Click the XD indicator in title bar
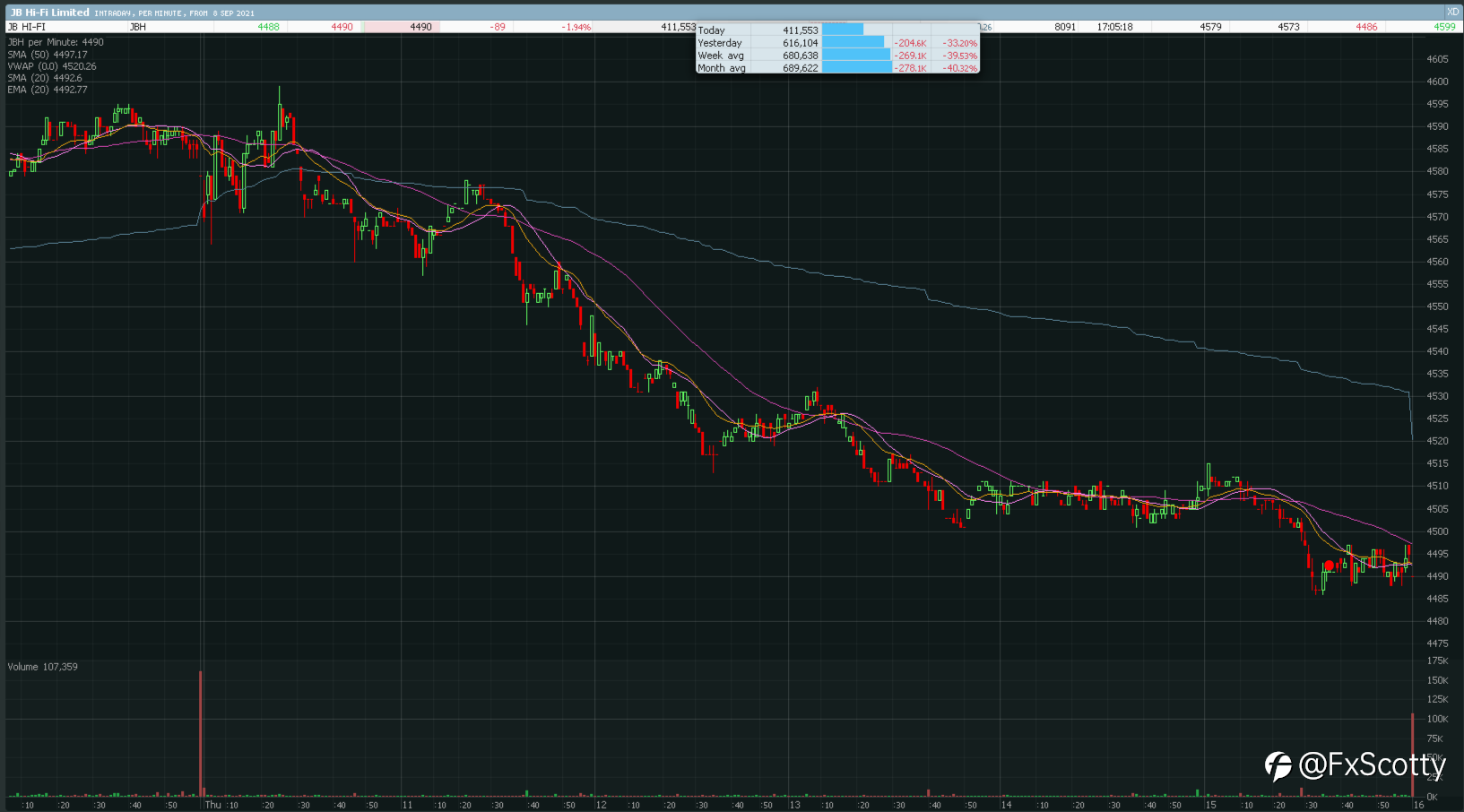 (1452, 13)
